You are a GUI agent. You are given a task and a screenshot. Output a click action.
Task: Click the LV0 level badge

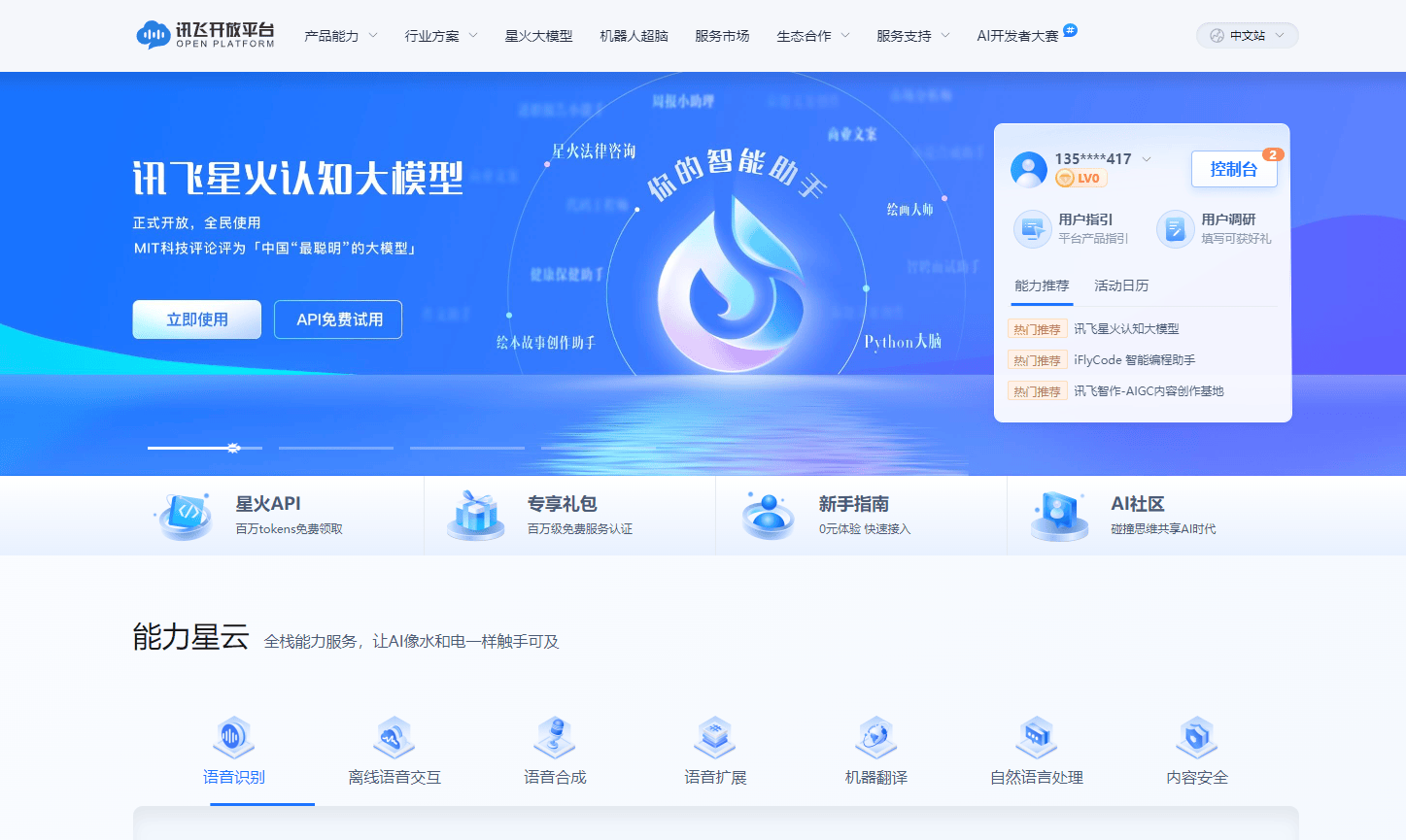[x=1080, y=179]
